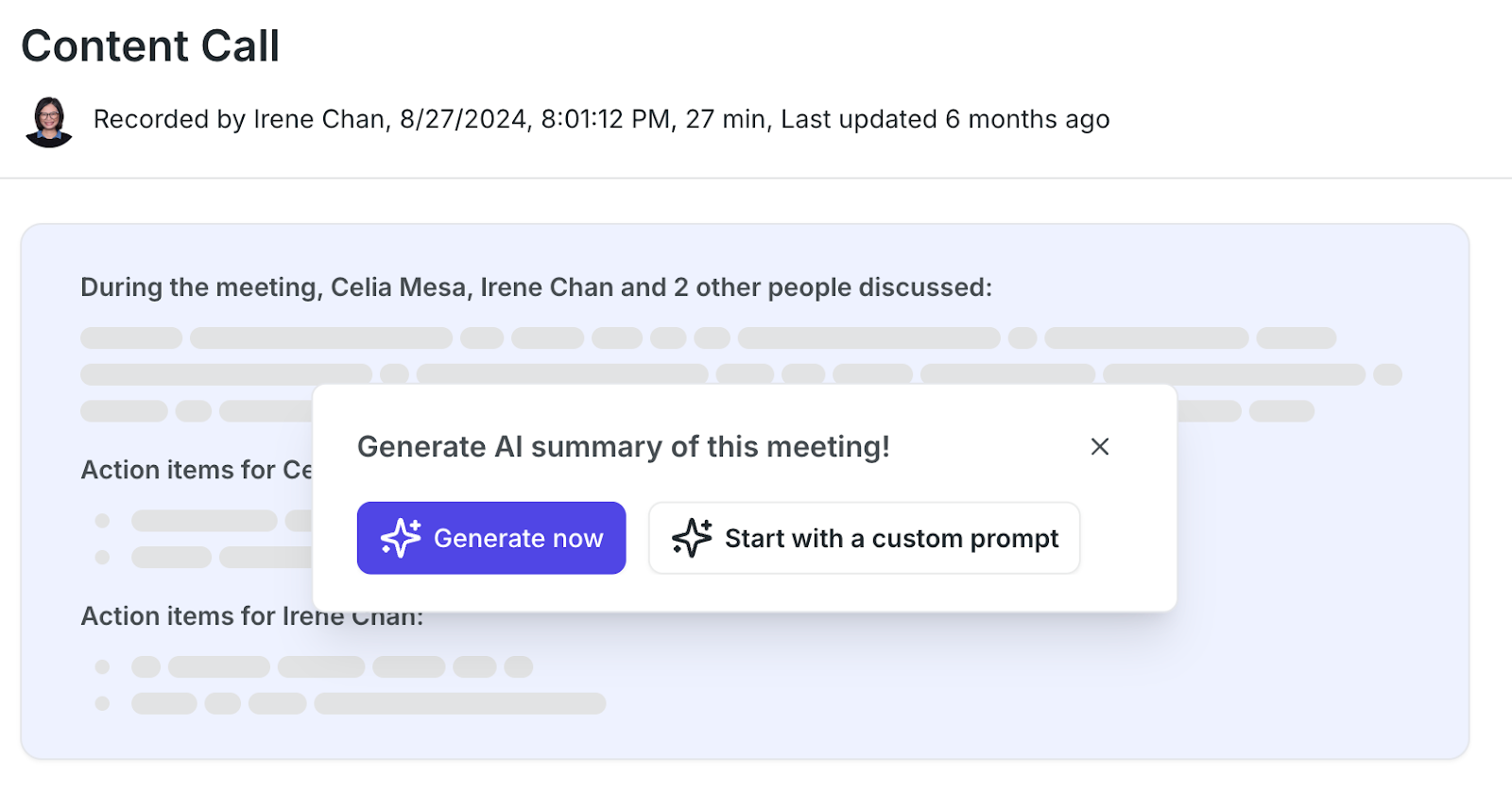Image resolution: width=1512 pixels, height=793 pixels.
Task: Click the Last updated 6 months ago text
Action: [x=945, y=120]
